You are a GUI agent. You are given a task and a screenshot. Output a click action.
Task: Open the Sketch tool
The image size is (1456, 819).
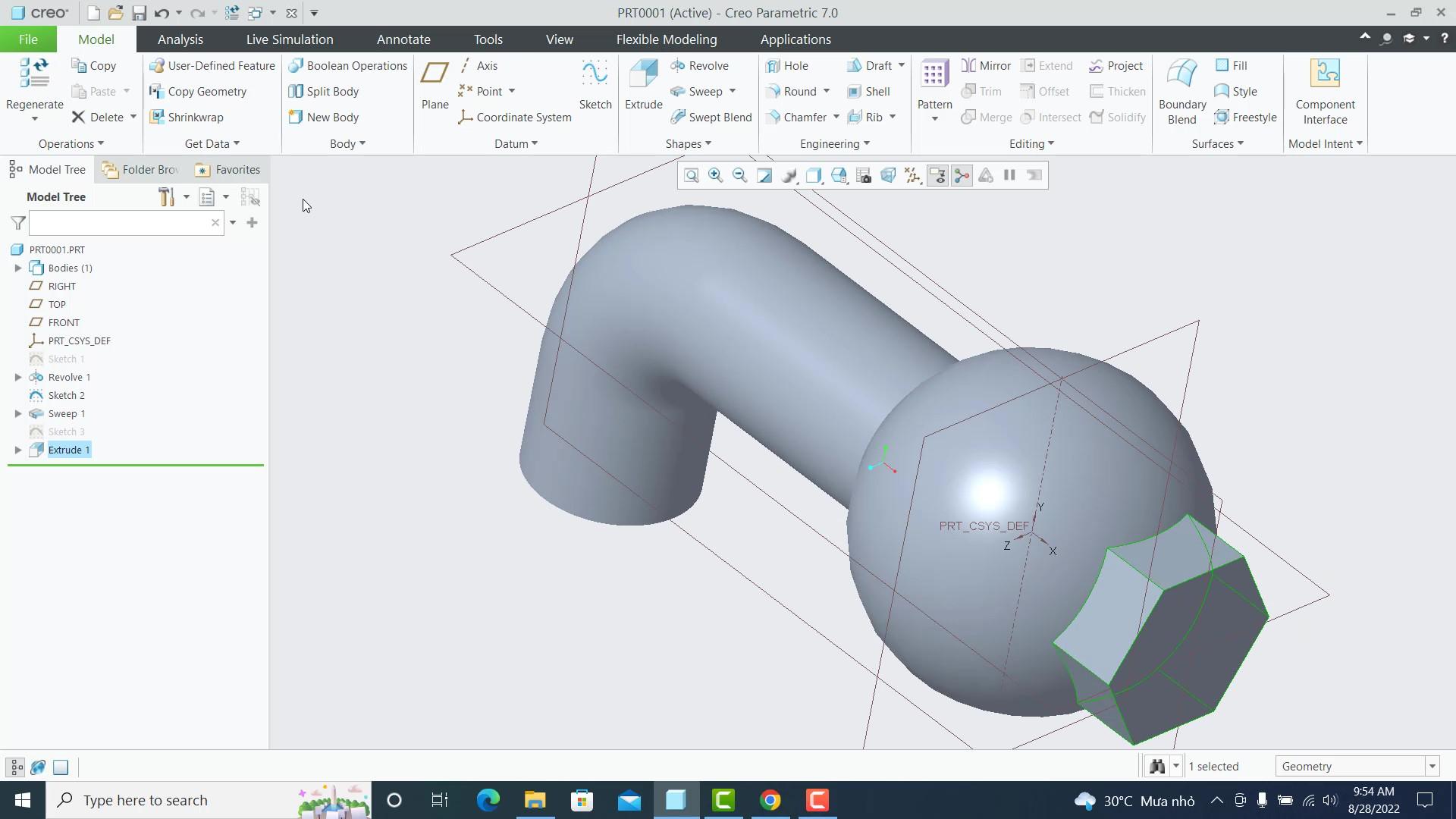pyautogui.click(x=595, y=83)
